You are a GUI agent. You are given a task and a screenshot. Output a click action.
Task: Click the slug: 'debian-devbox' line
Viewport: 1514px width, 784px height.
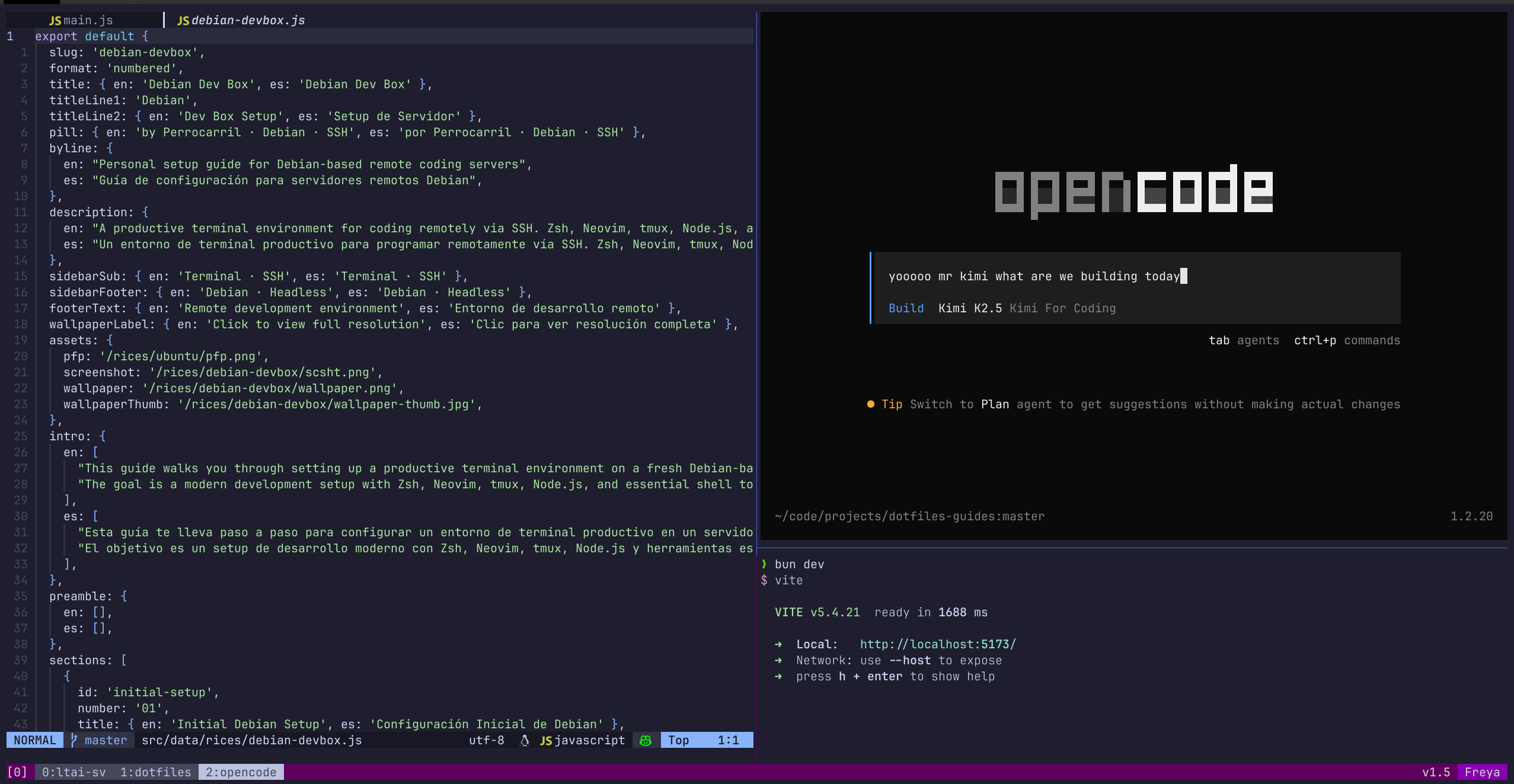point(127,52)
